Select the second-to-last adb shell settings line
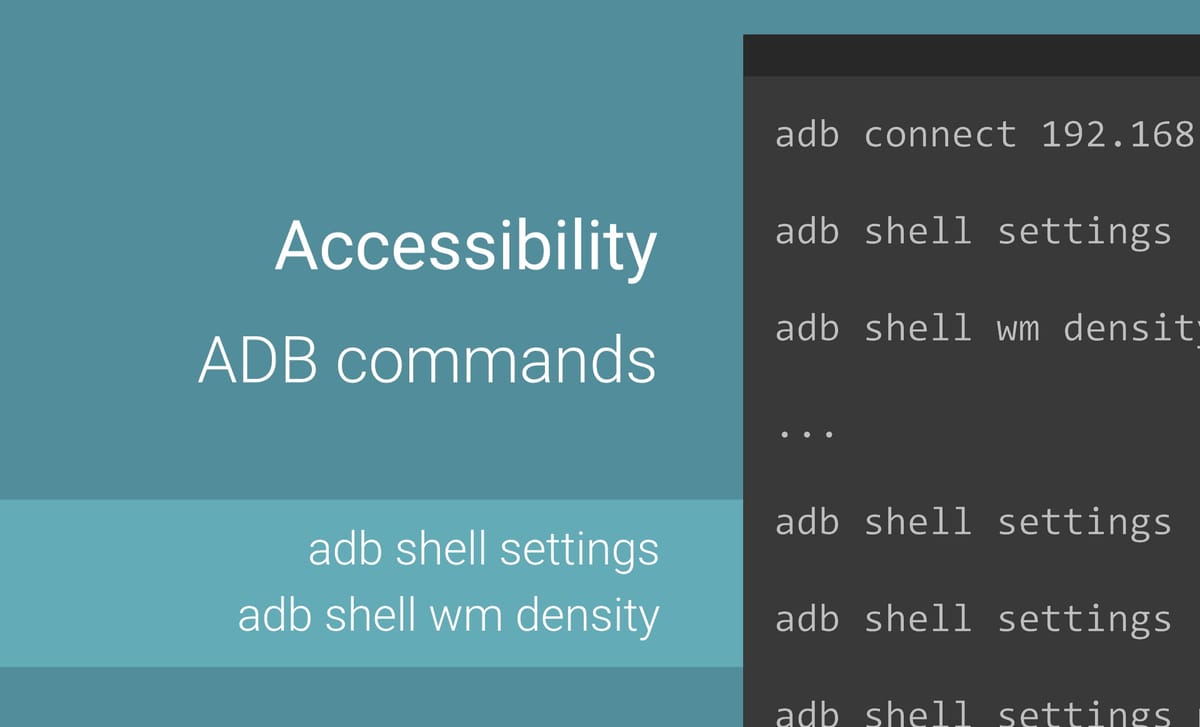Screen dimensions: 1200x727 pyautogui.click(x=973, y=620)
